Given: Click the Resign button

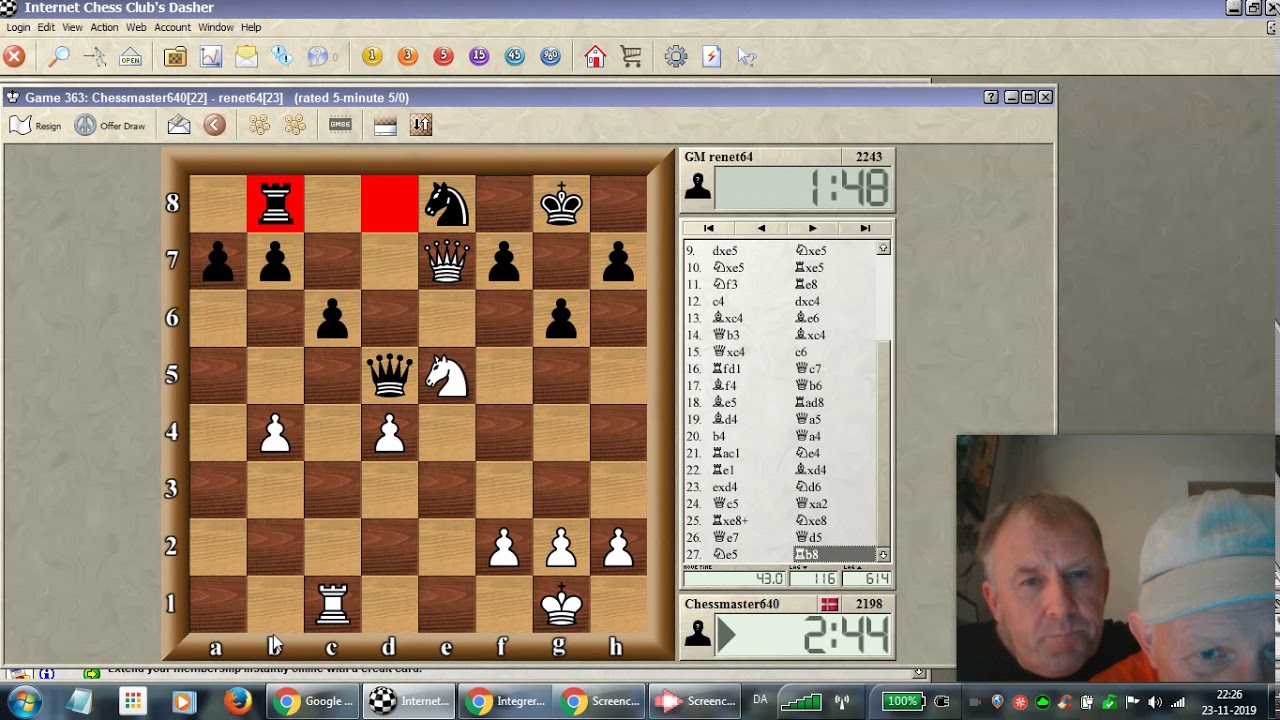Looking at the screenshot, I should pos(36,125).
